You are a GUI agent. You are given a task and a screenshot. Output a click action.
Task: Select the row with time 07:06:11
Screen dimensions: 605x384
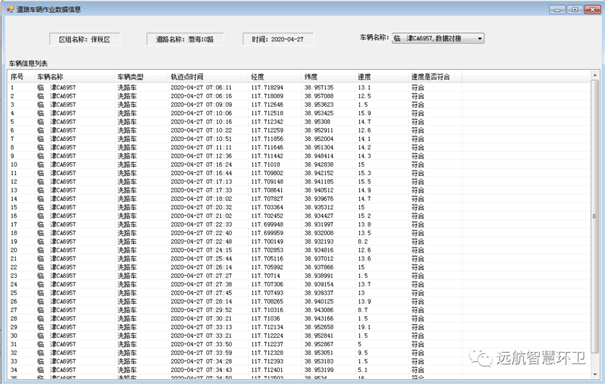pyautogui.click(x=299, y=88)
